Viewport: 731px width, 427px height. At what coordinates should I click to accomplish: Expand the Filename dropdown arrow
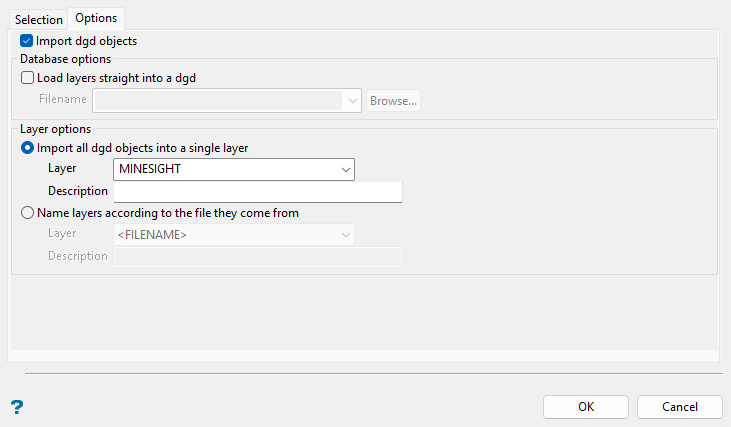click(x=353, y=100)
